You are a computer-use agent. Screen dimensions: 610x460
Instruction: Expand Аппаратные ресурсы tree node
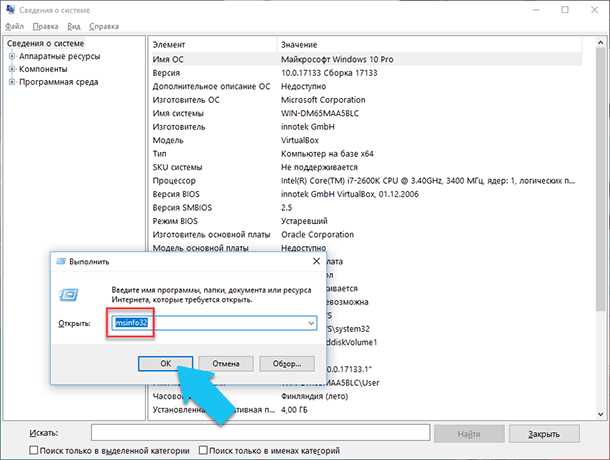(12, 56)
